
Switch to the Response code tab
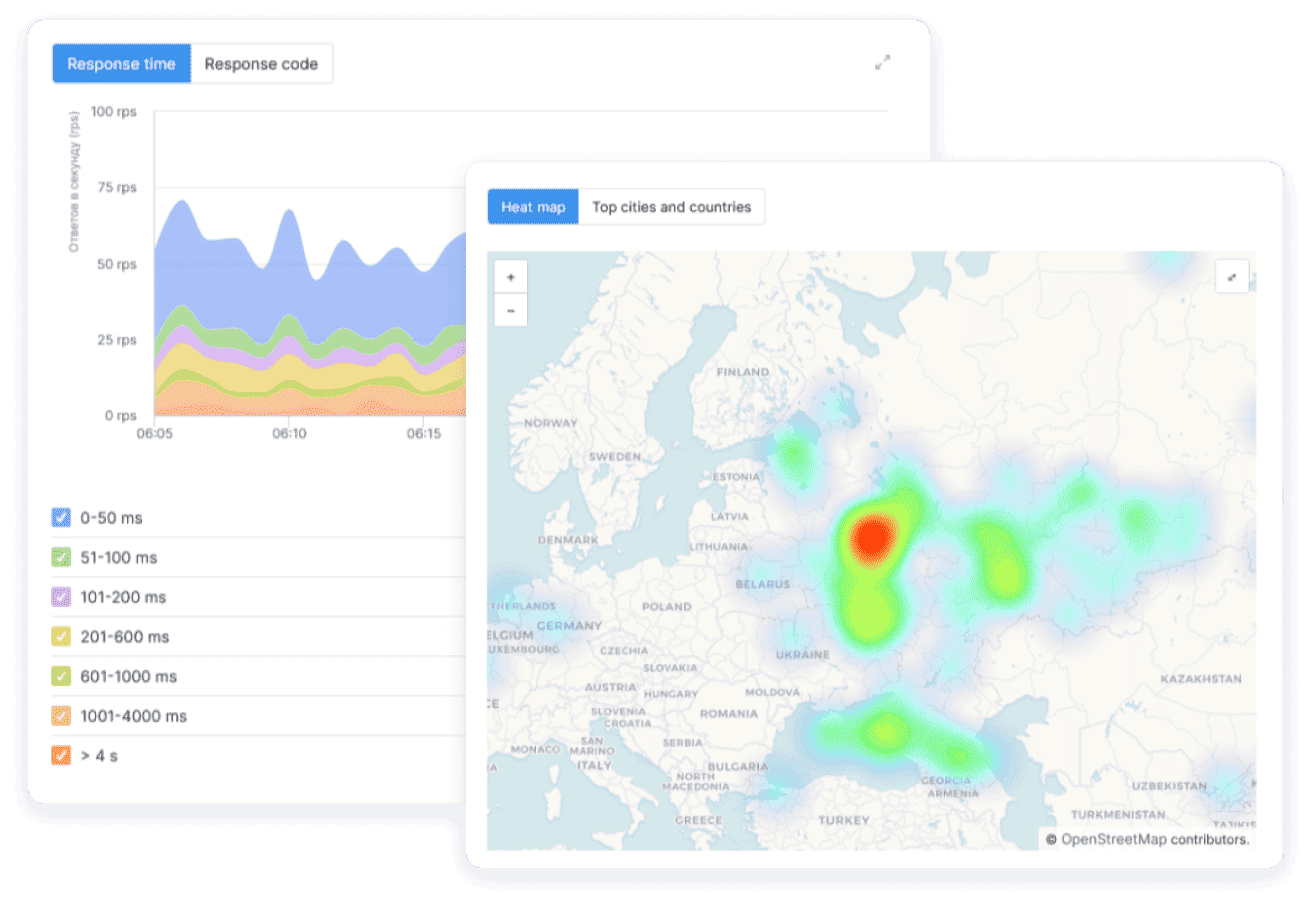tap(261, 64)
